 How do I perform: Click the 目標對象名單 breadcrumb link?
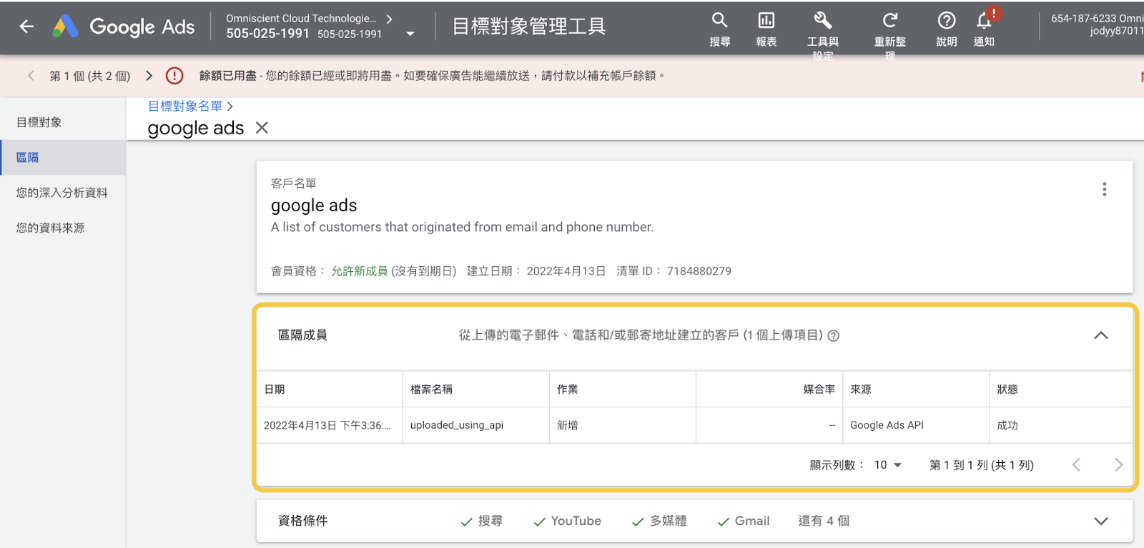(185, 106)
